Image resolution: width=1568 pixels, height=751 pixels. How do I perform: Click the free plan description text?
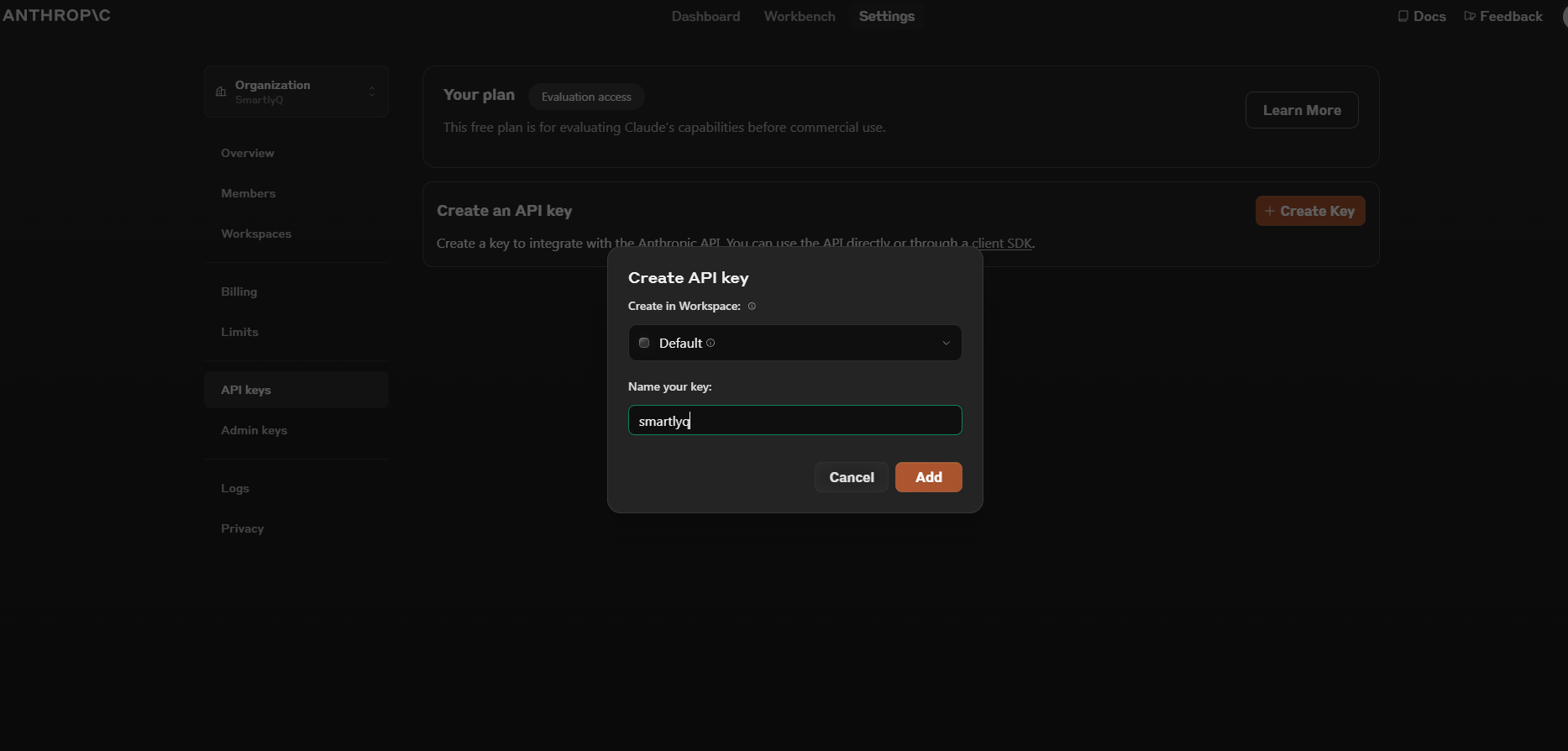click(x=664, y=128)
